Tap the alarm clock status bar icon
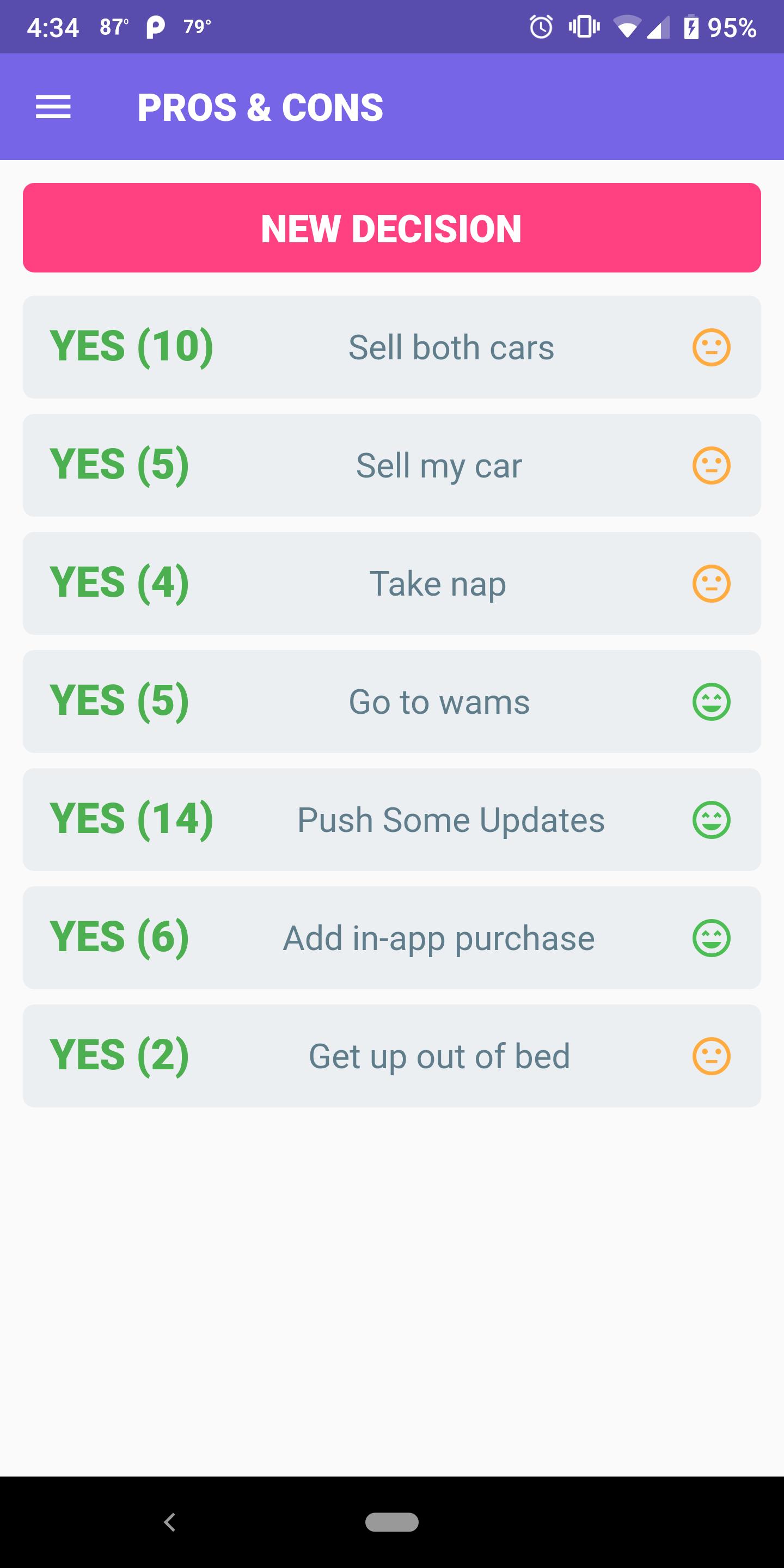 [x=541, y=27]
